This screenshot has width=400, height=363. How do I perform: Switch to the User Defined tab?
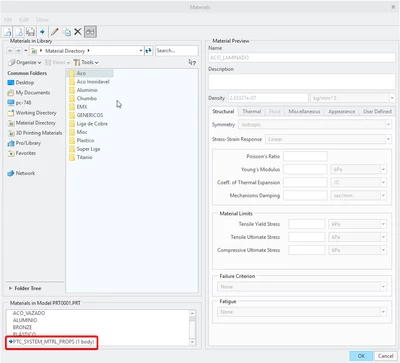coord(377,111)
